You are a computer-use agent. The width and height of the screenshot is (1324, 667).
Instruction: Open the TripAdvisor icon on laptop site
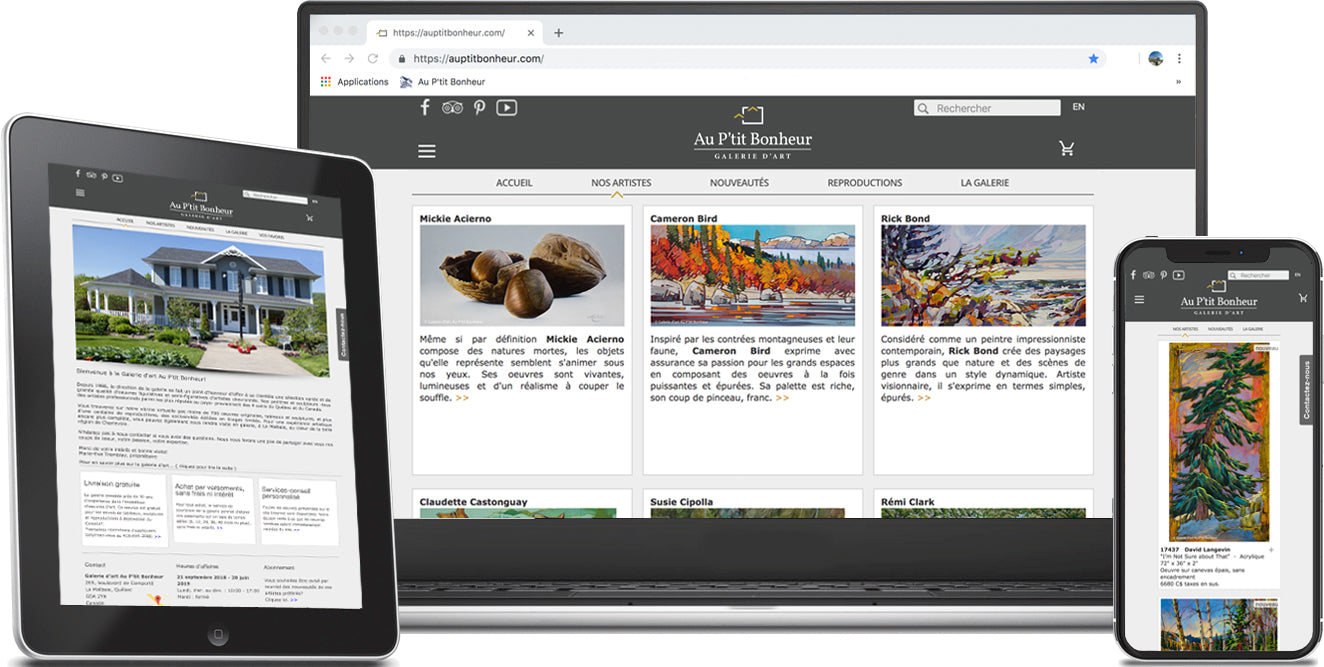click(452, 108)
